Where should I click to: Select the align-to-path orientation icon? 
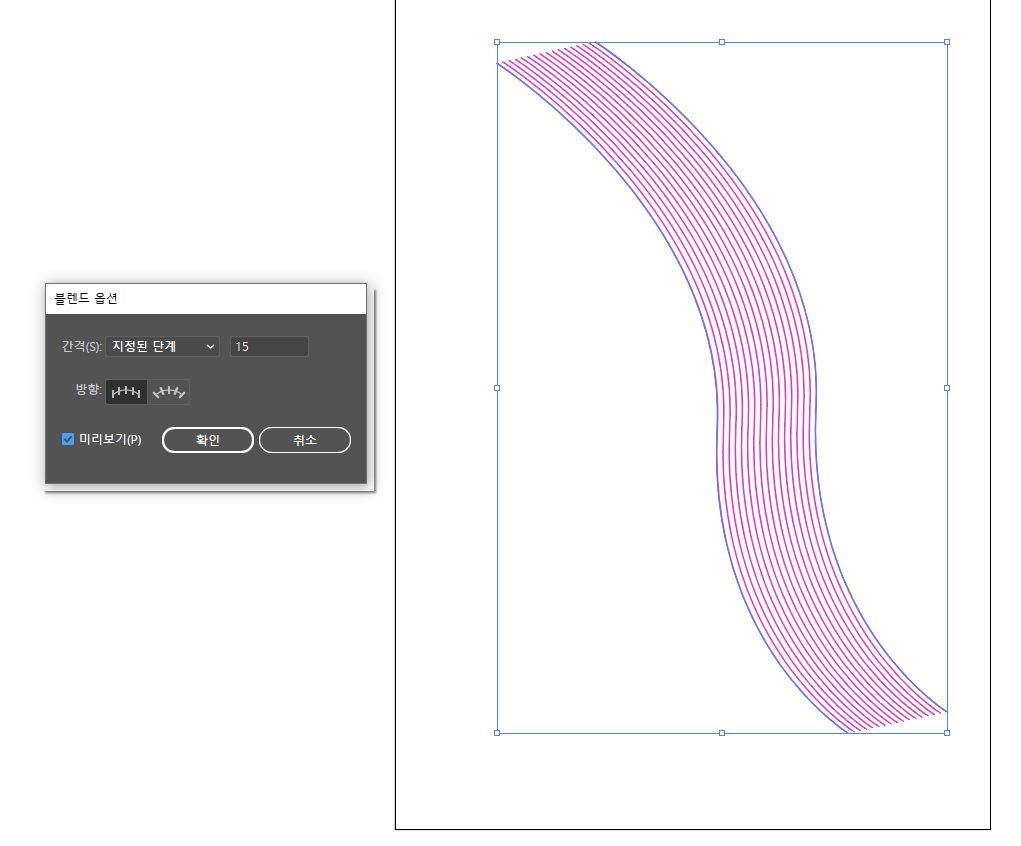[x=169, y=392]
